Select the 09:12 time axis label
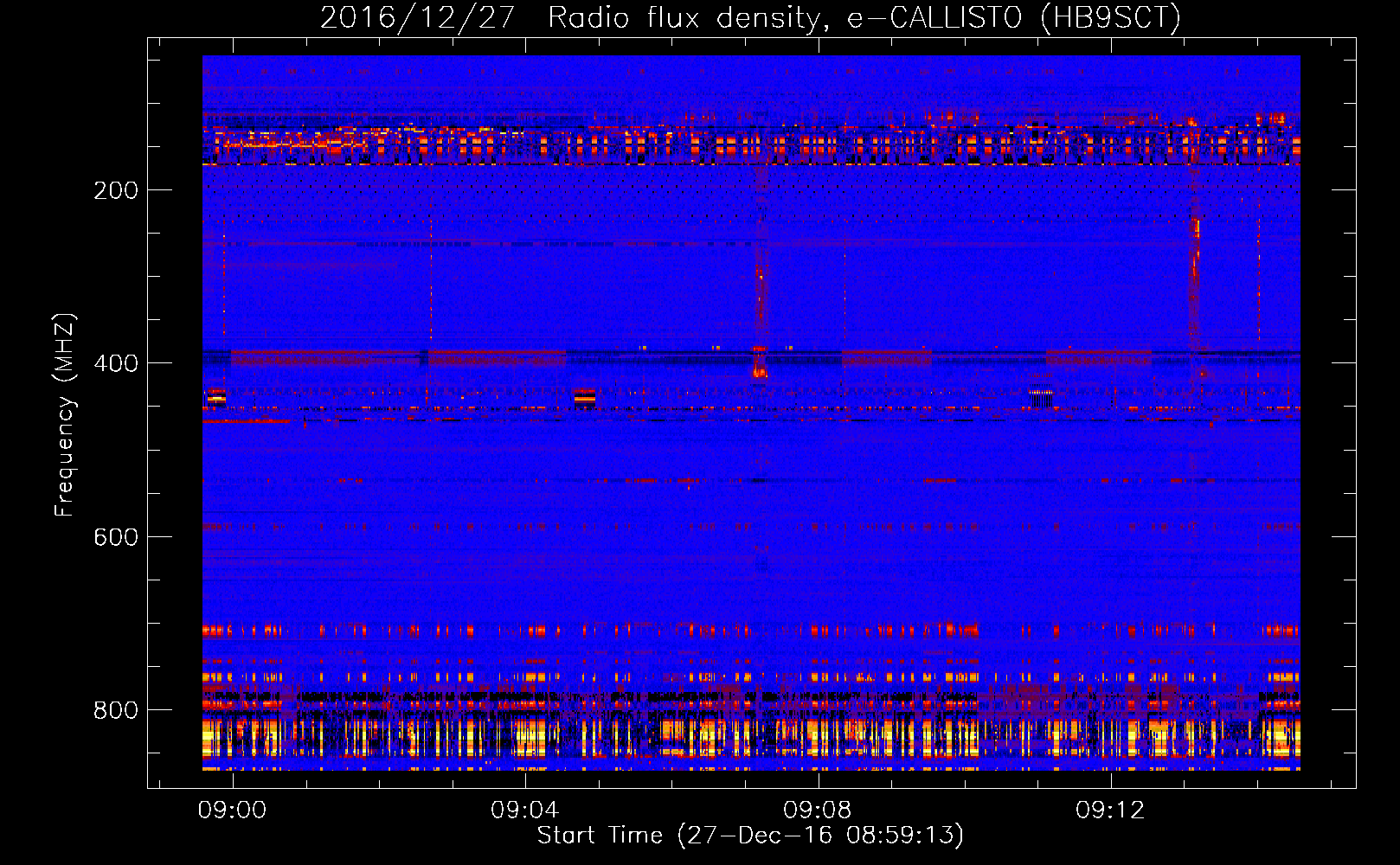This screenshot has width=1400, height=865. tap(1109, 811)
